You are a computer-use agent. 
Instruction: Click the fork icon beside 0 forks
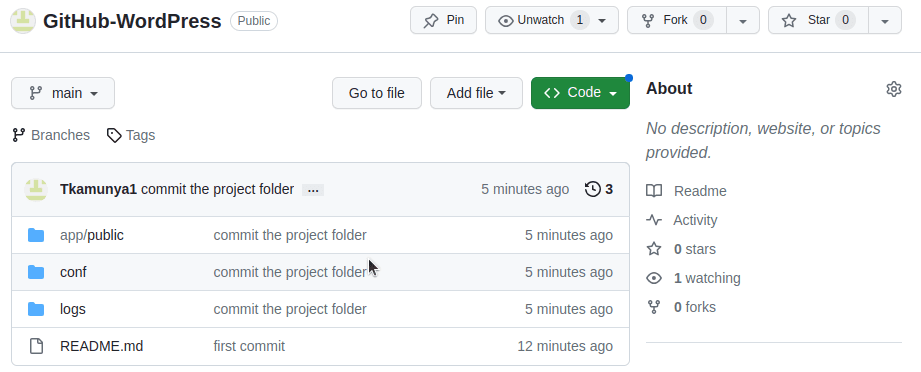pos(654,307)
